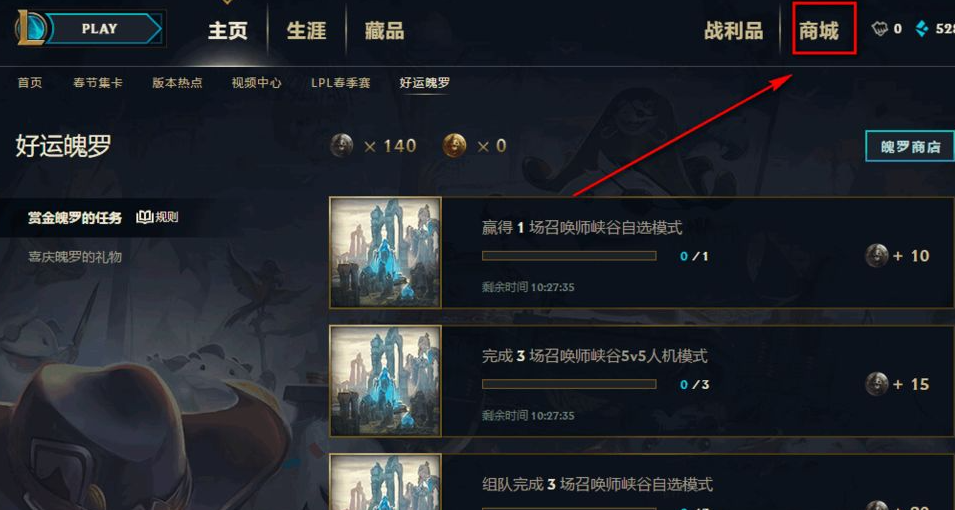This screenshot has height=510, width=955.
Task: Select 喜庆魄罗的礼物 in the side list
Action: point(75,257)
